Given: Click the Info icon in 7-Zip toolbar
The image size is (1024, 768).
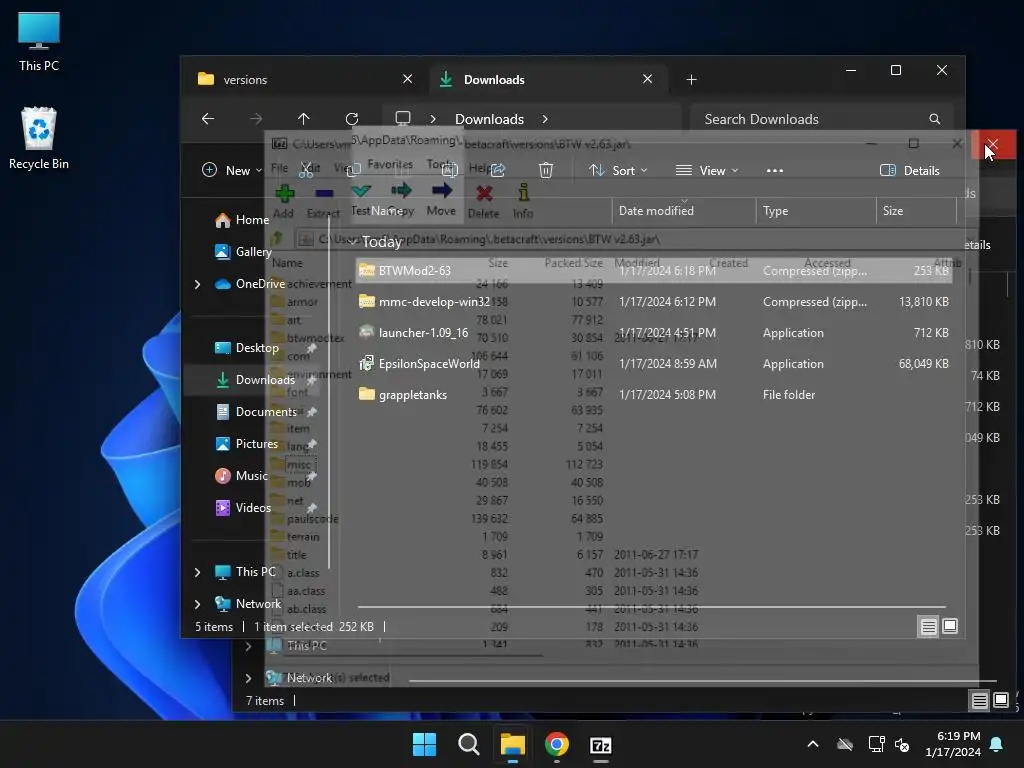Looking at the screenshot, I should [523, 193].
